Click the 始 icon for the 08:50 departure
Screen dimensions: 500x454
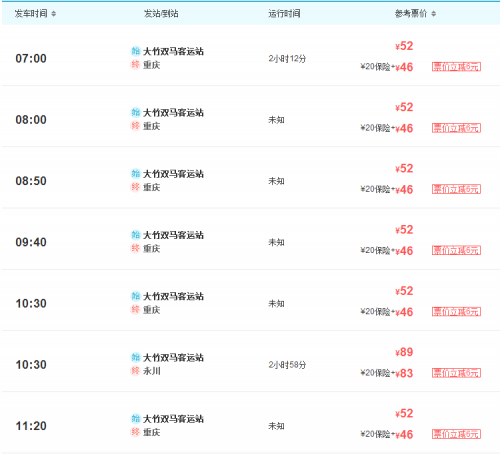coord(135,173)
